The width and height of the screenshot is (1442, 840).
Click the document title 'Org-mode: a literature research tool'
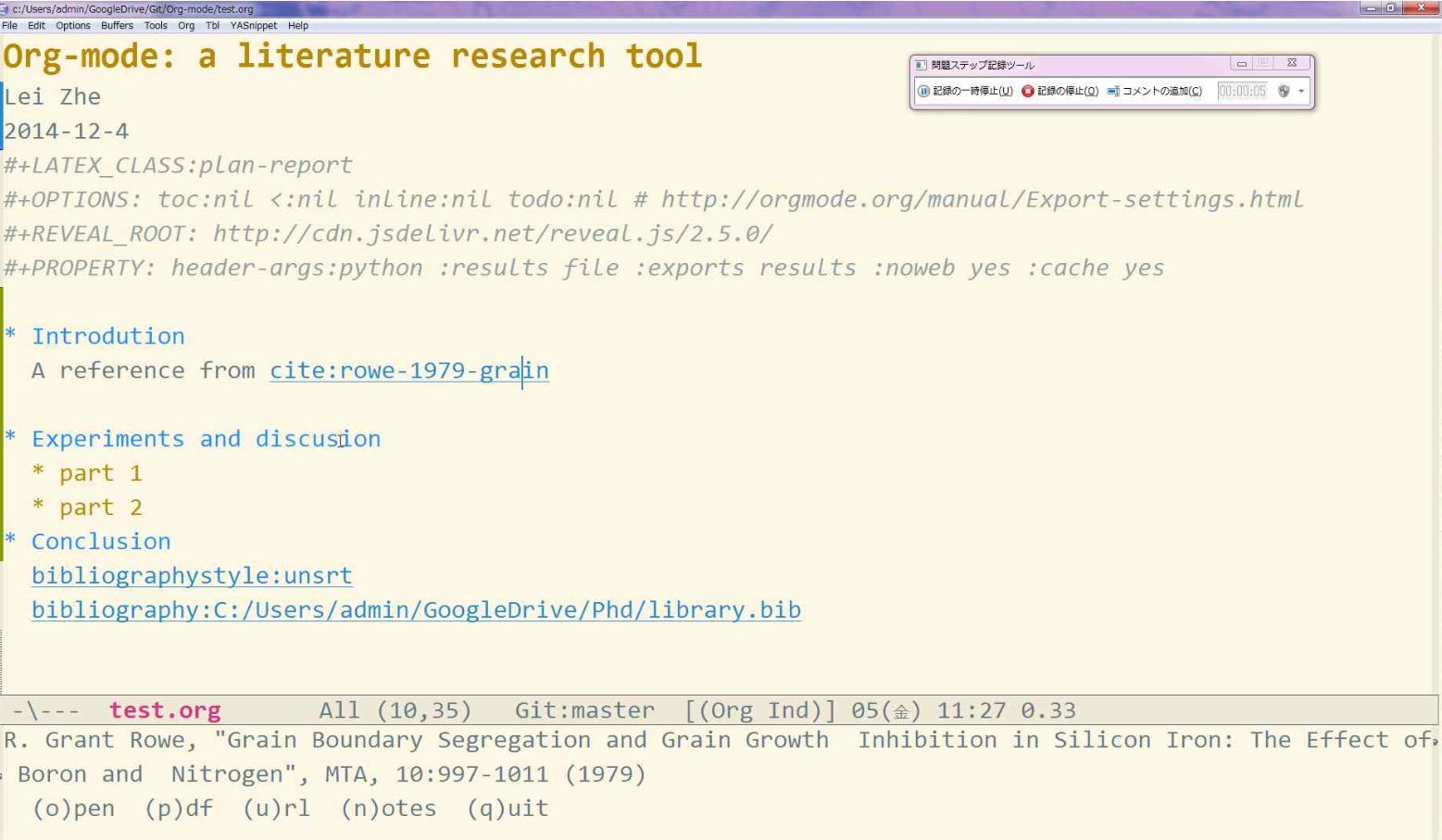353,56
